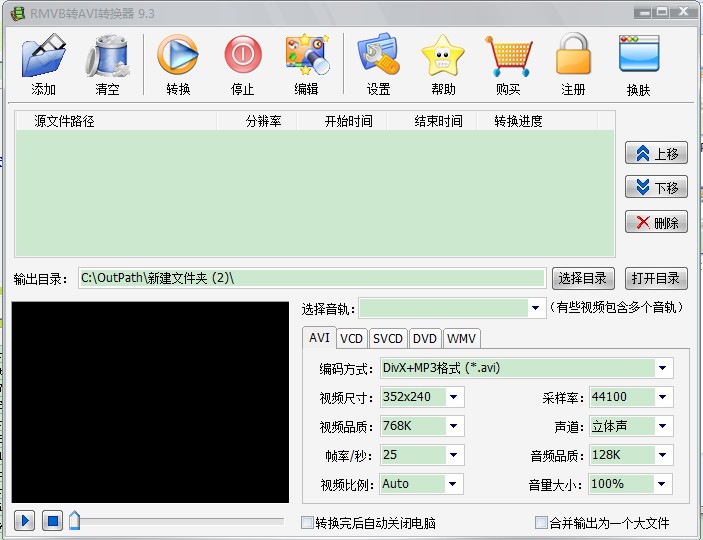Click the 结束时间 column header
The height and width of the screenshot is (540, 703).
(432, 121)
